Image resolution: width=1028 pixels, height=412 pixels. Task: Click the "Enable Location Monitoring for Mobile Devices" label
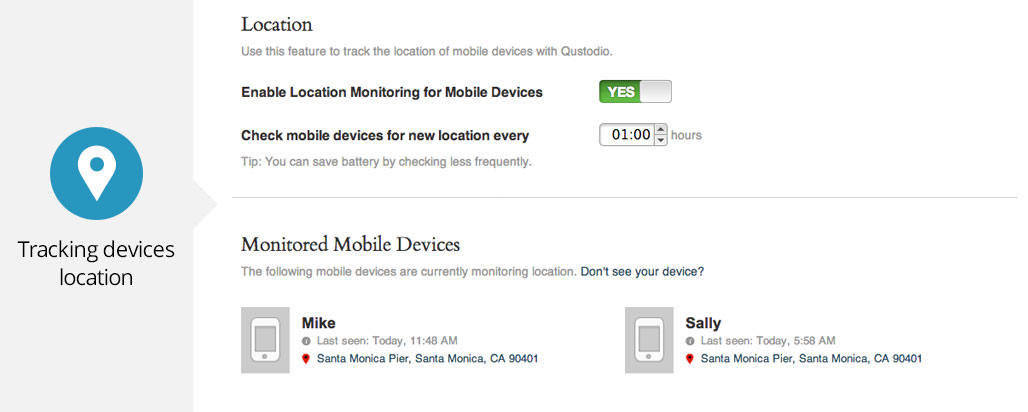click(x=392, y=92)
